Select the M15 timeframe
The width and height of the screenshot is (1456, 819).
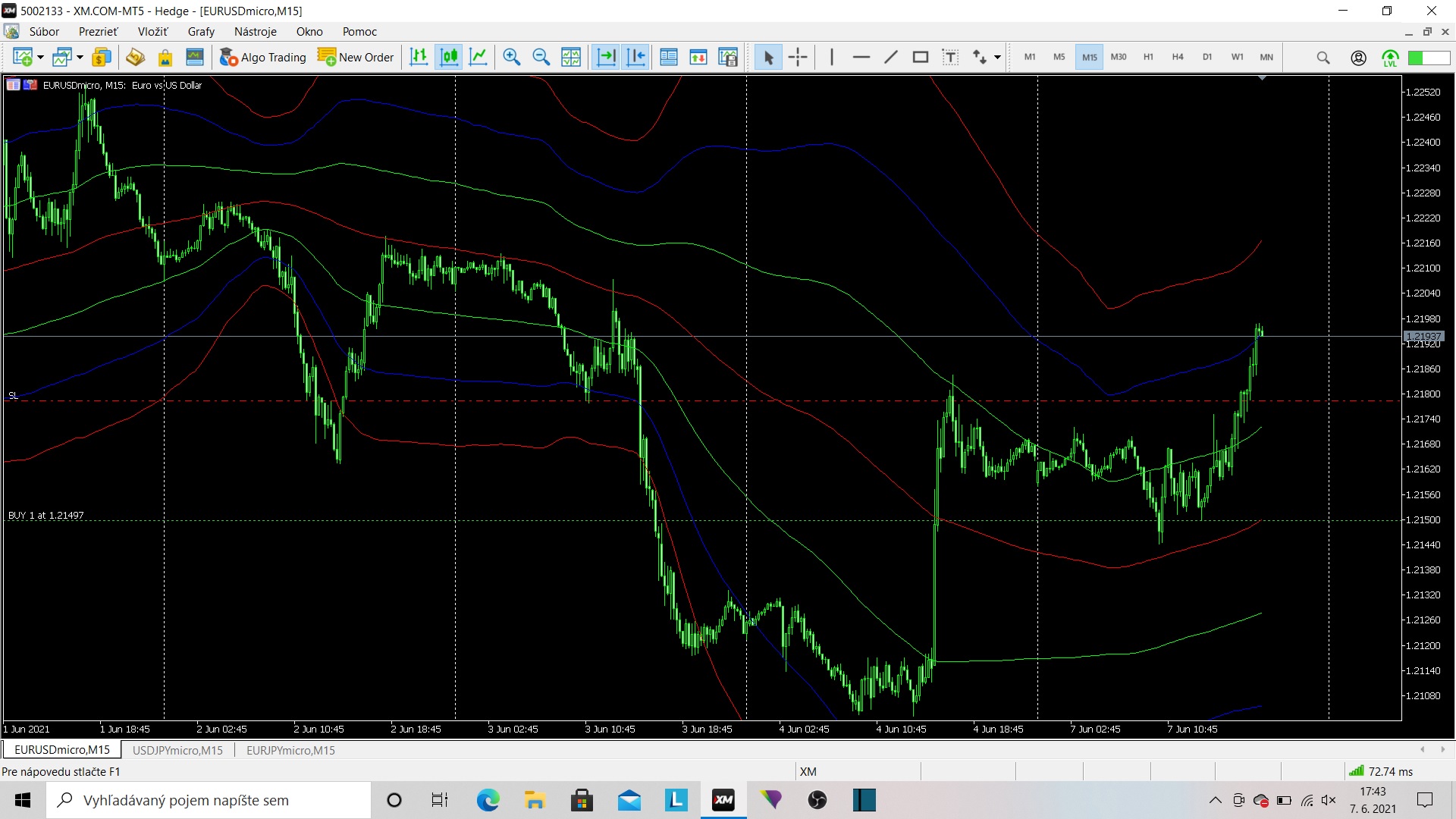pos(1090,57)
